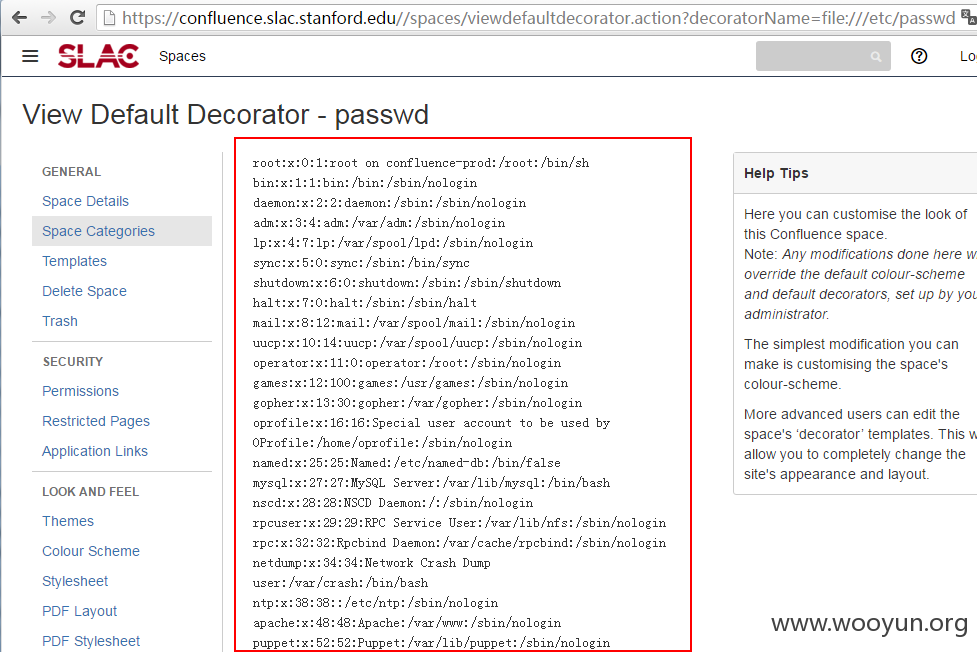
Task: Open the hamburger sidebar menu
Action: coord(30,56)
